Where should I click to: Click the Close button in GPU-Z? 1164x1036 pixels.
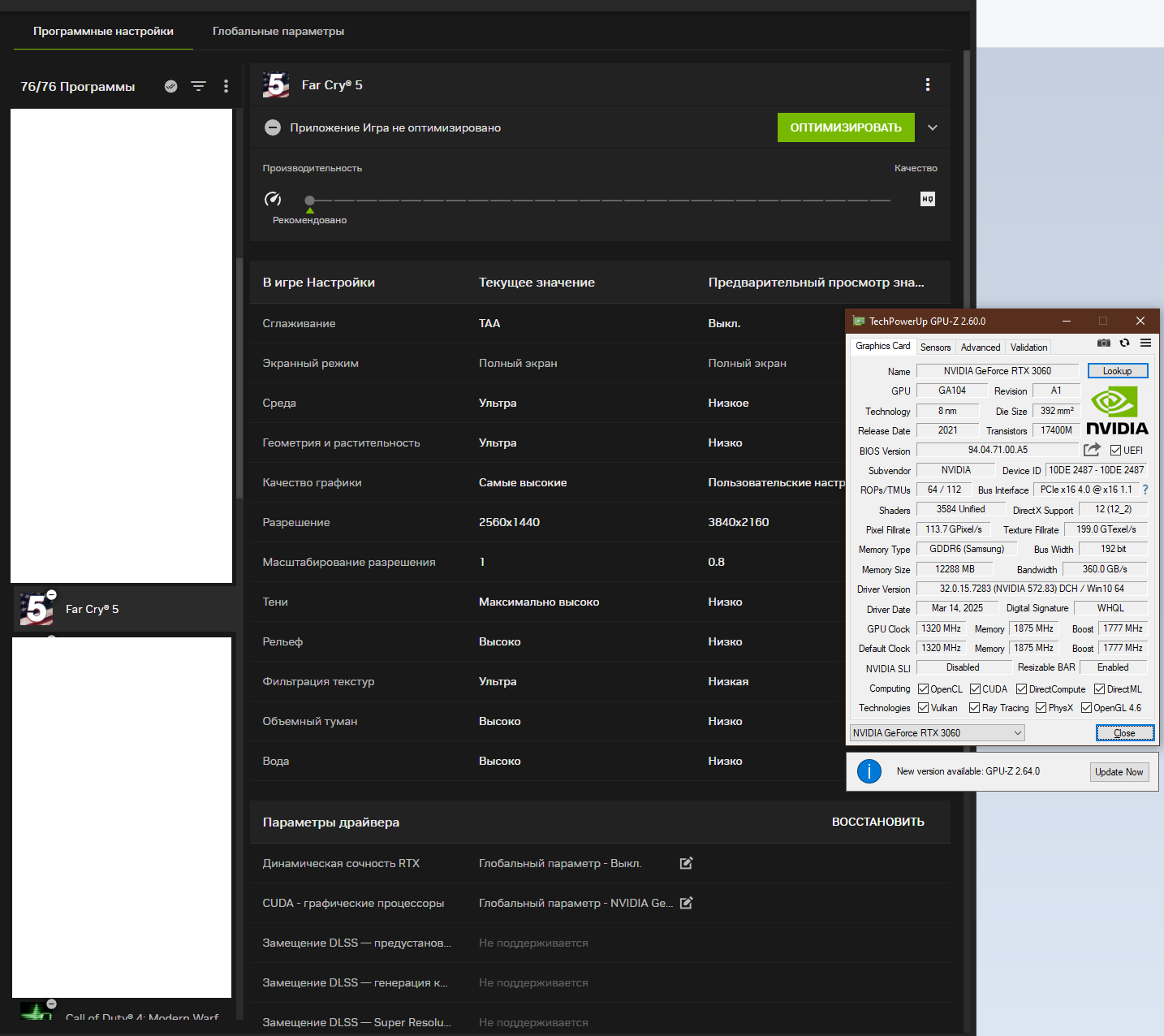(x=1124, y=733)
